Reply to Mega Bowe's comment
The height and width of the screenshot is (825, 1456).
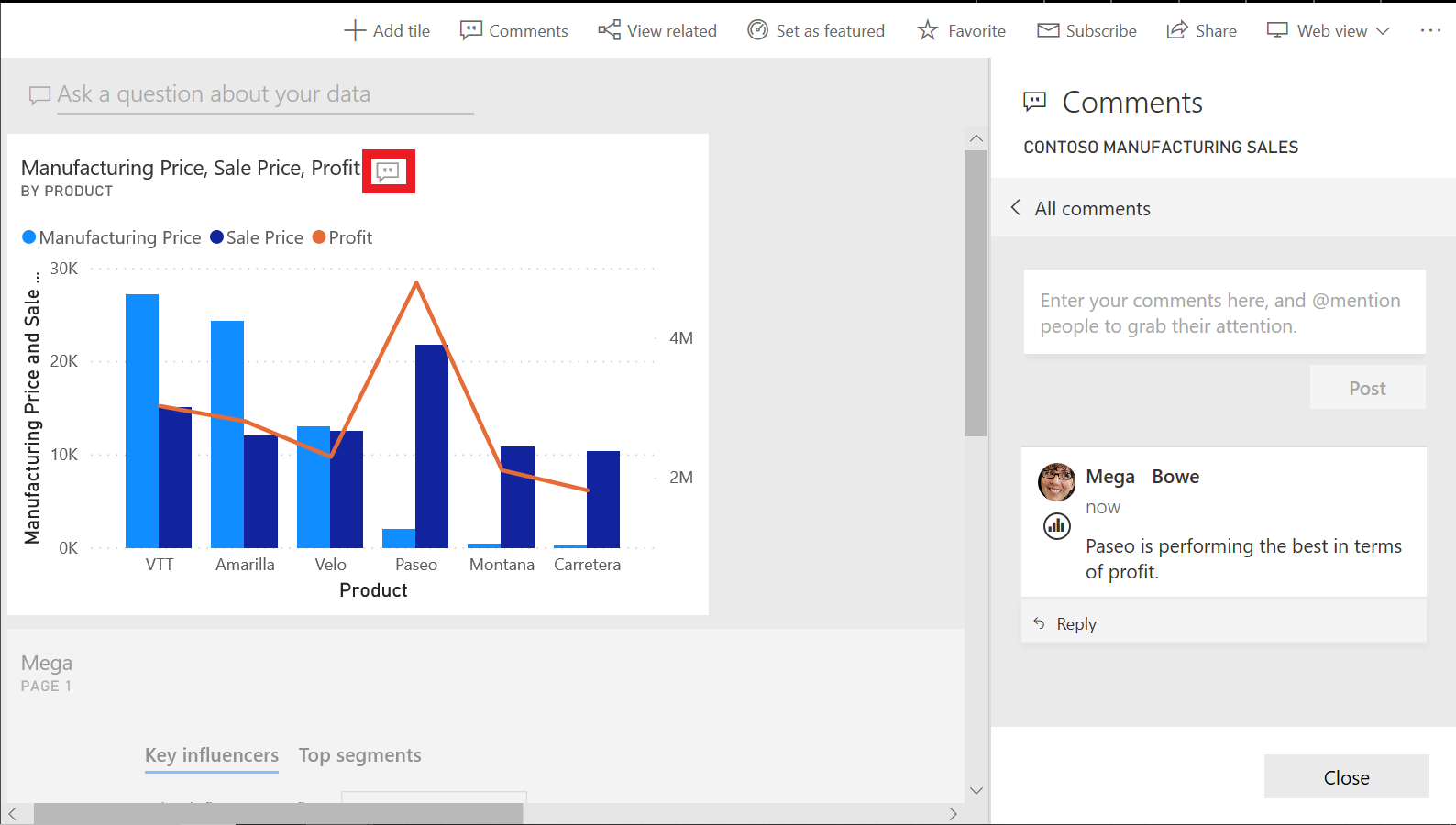[x=1065, y=624]
